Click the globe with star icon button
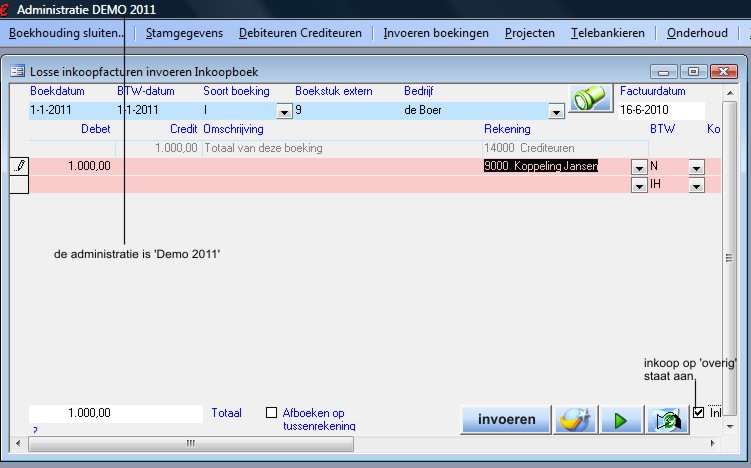751x468 pixels. coord(575,420)
